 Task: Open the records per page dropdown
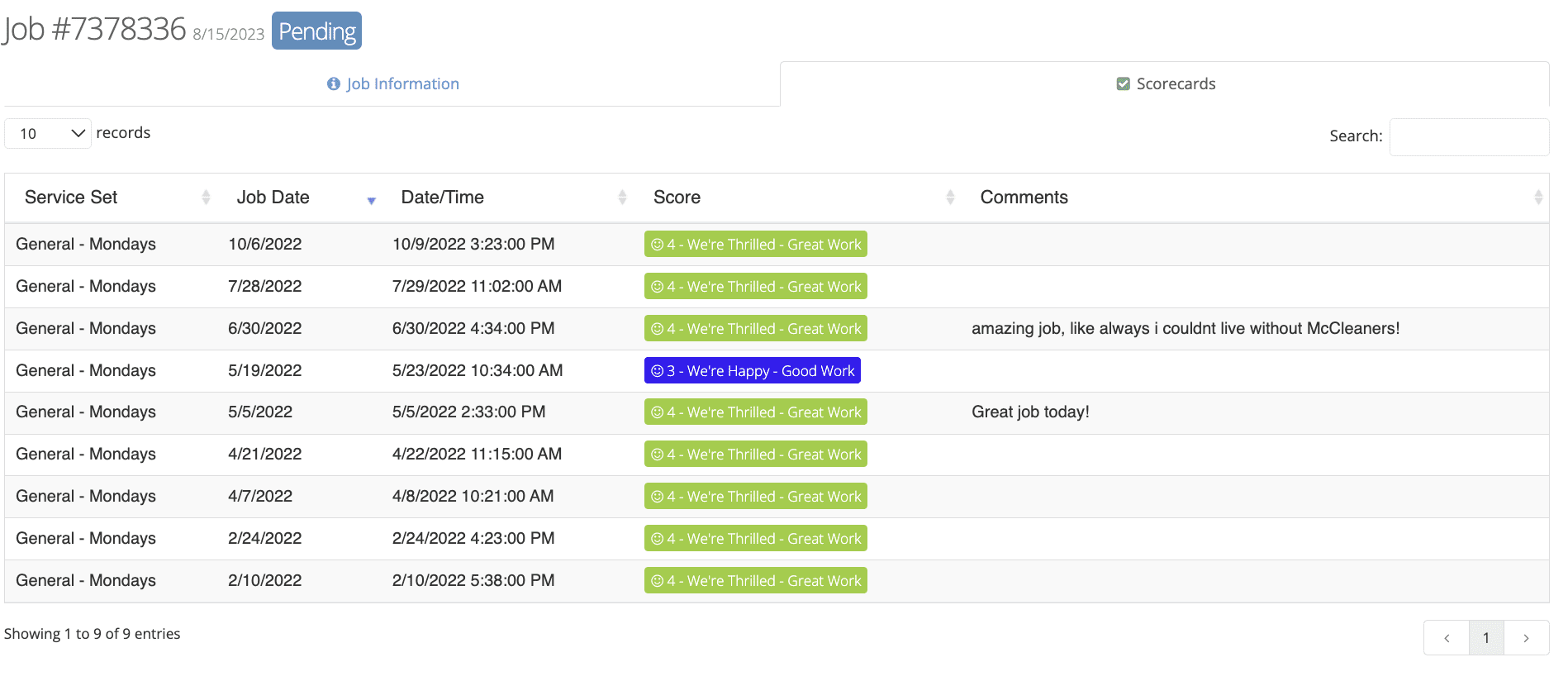pos(48,134)
